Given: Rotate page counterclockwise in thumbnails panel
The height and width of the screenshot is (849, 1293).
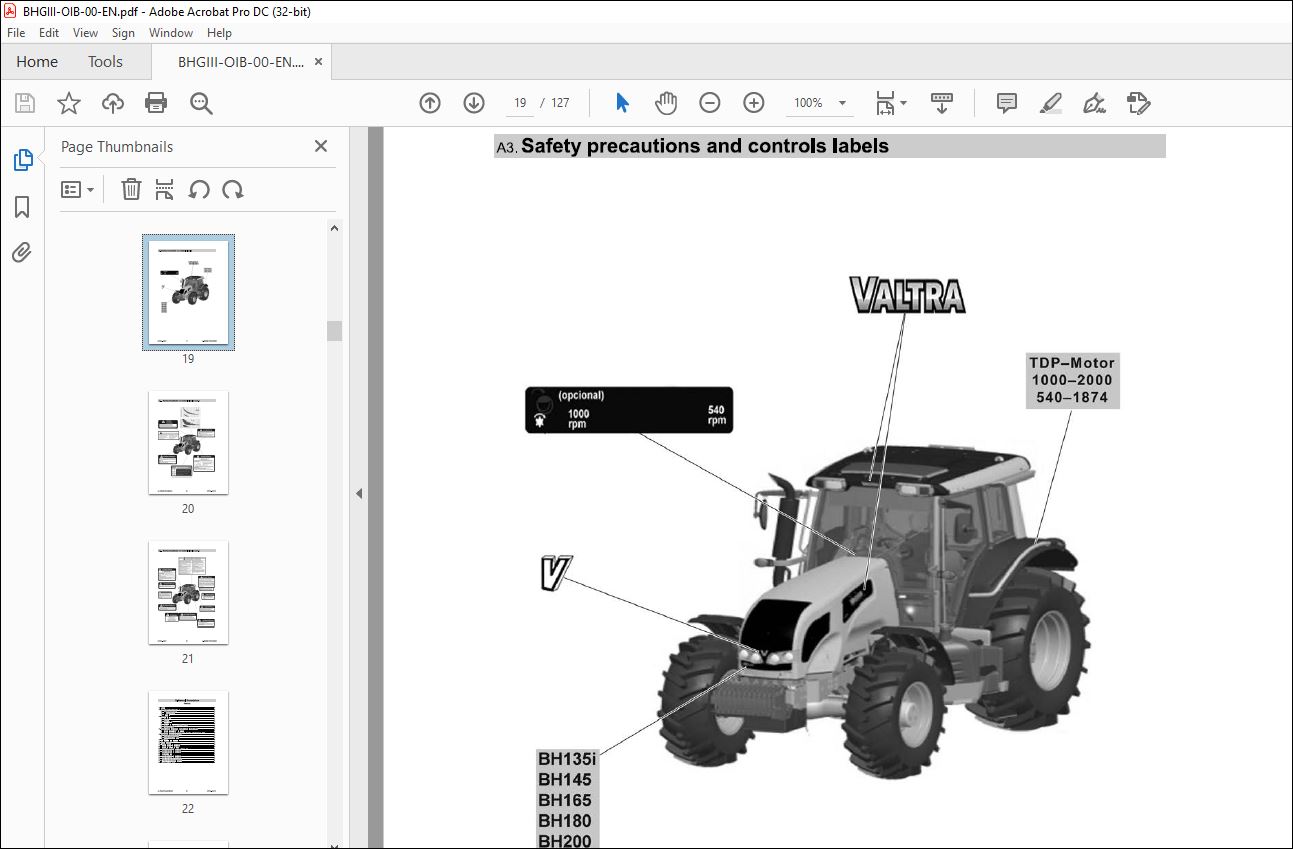Looking at the screenshot, I should click(x=199, y=189).
